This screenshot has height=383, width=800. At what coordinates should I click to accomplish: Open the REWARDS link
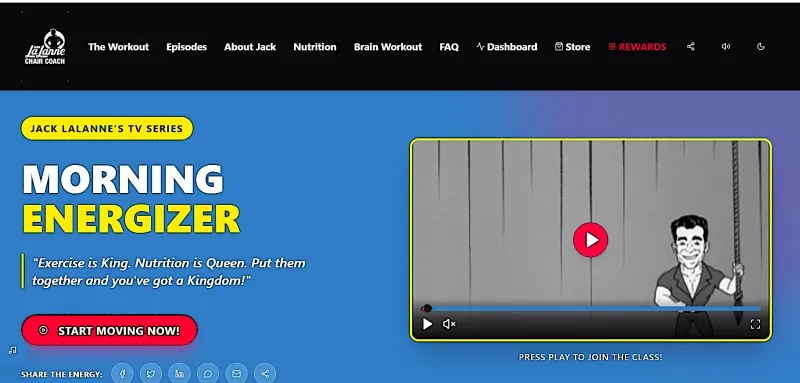(637, 47)
